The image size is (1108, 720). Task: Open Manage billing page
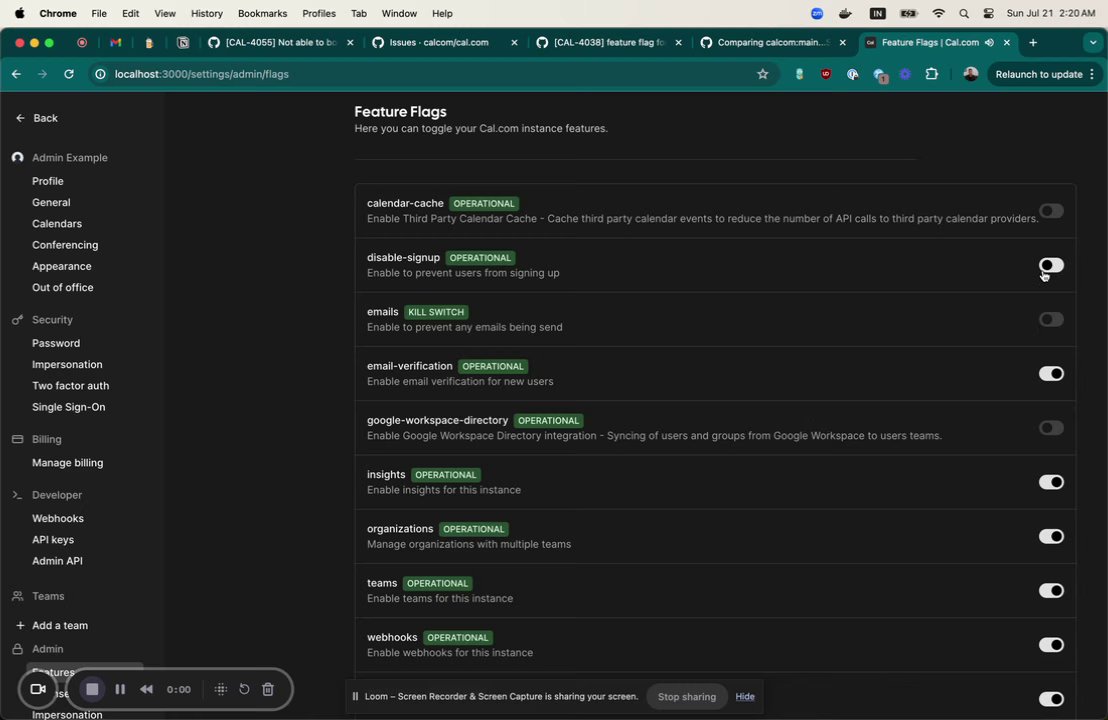tap(67, 462)
